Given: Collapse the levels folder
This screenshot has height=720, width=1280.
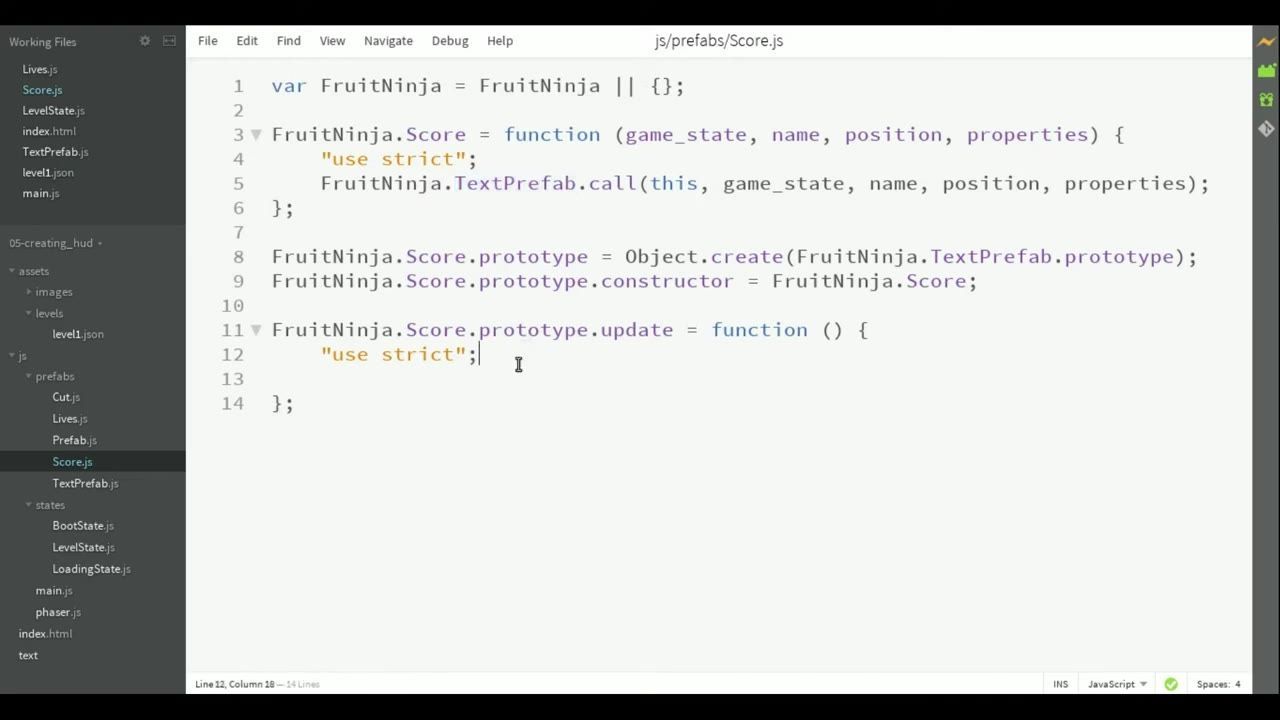Looking at the screenshot, I should [x=29, y=313].
